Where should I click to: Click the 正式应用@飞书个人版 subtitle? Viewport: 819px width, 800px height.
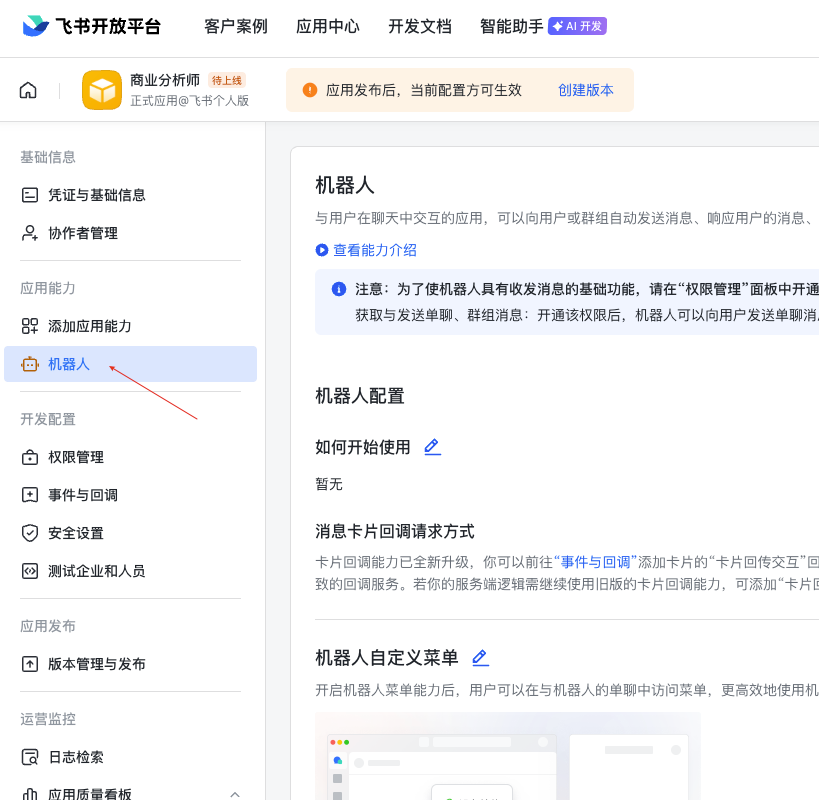click(190, 101)
